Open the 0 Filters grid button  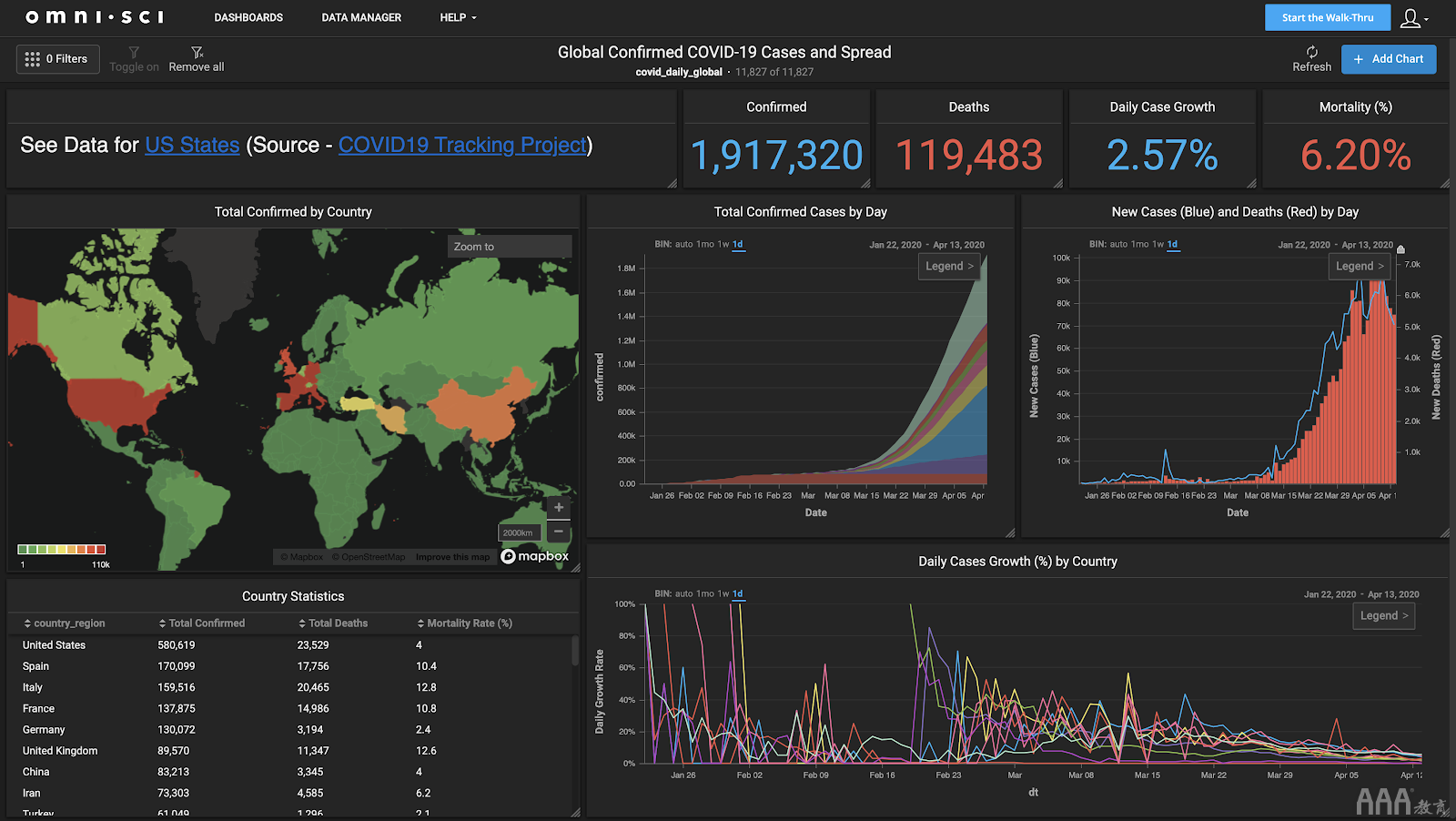57,59
